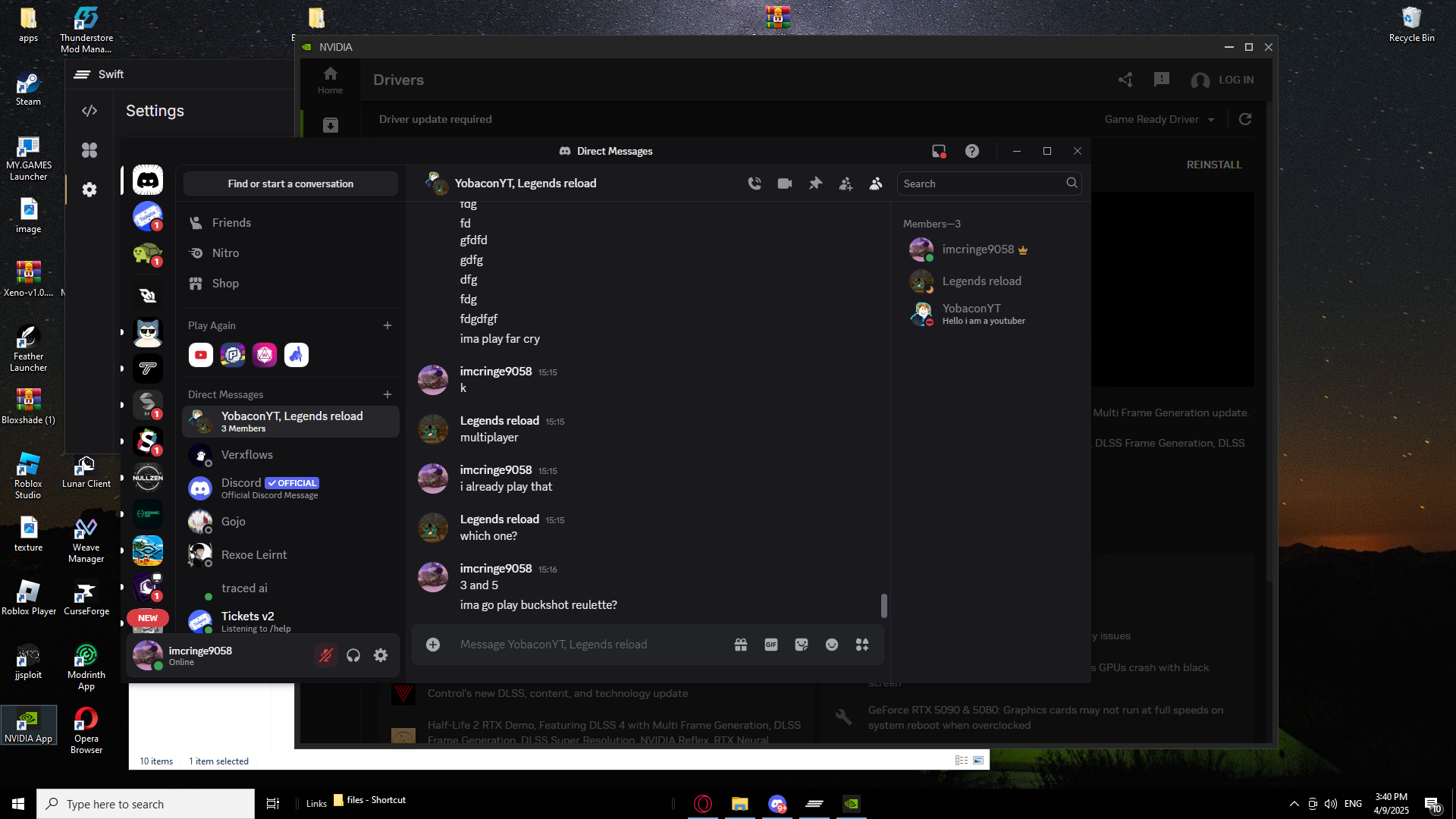Start a voice call in Discord
This screenshot has width=1456, height=819.
tap(755, 184)
